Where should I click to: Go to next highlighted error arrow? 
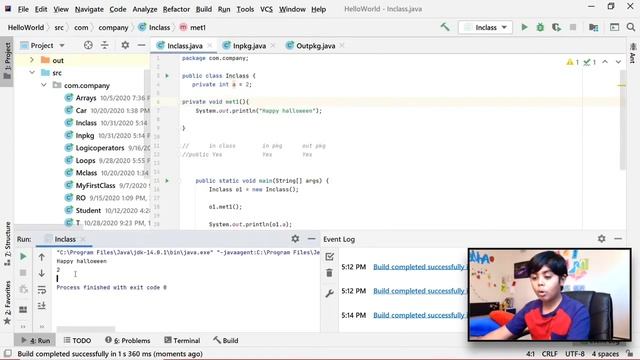[x=618, y=62]
